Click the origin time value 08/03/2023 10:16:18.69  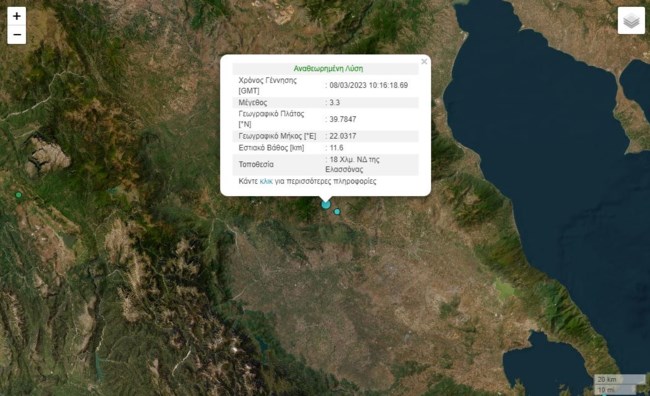[x=369, y=85]
